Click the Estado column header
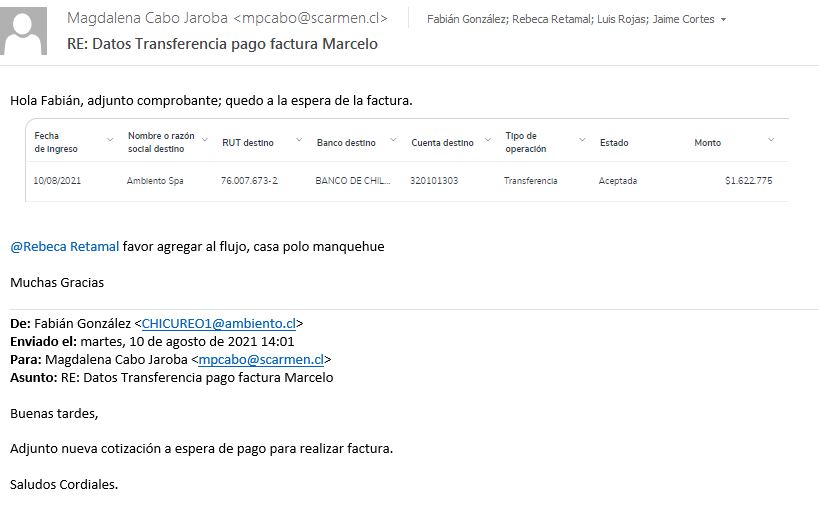The width and height of the screenshot is (819, 517). click(x=614, y=143)
